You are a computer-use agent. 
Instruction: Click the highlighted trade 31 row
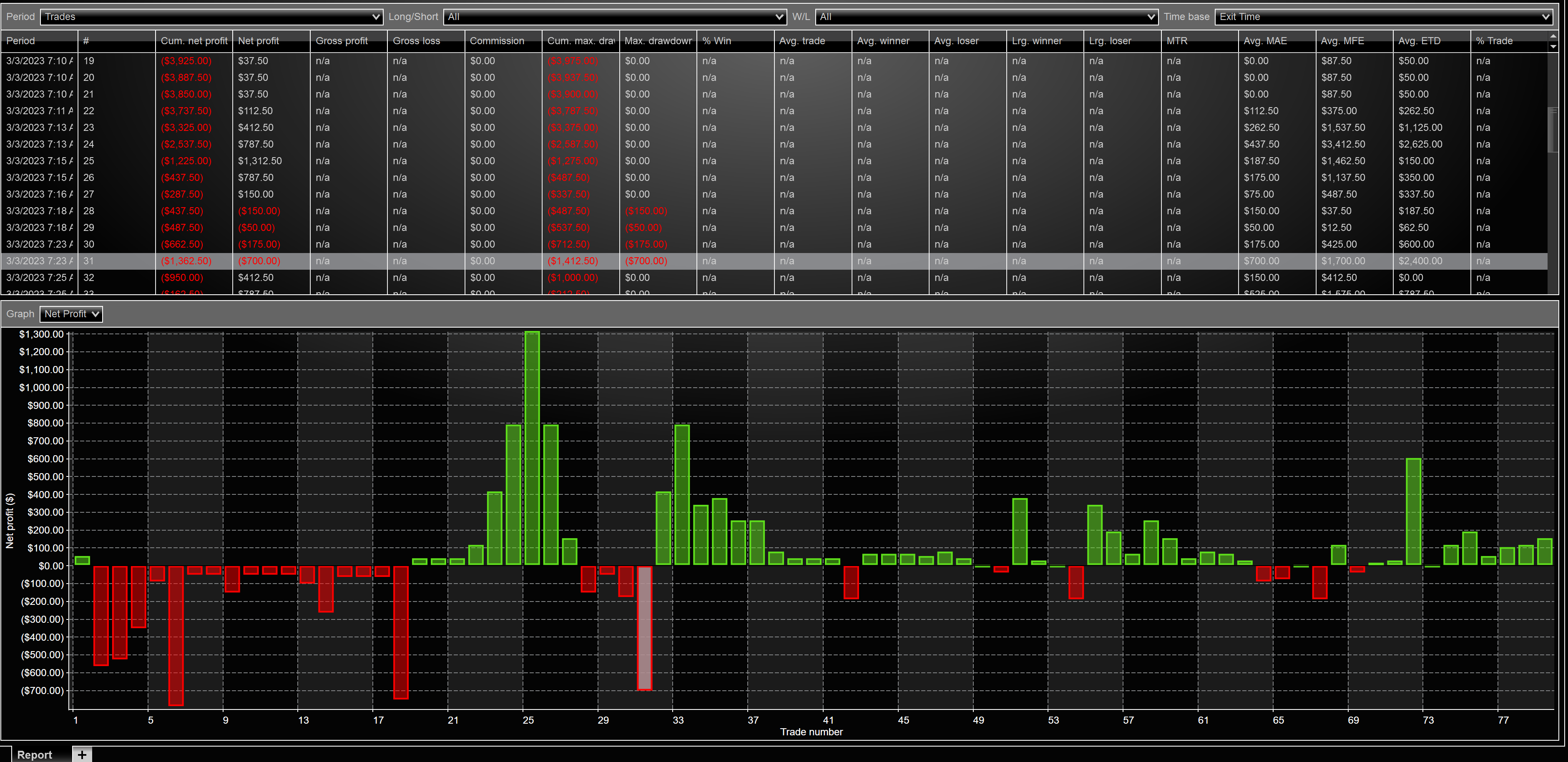tap(774, 261)
